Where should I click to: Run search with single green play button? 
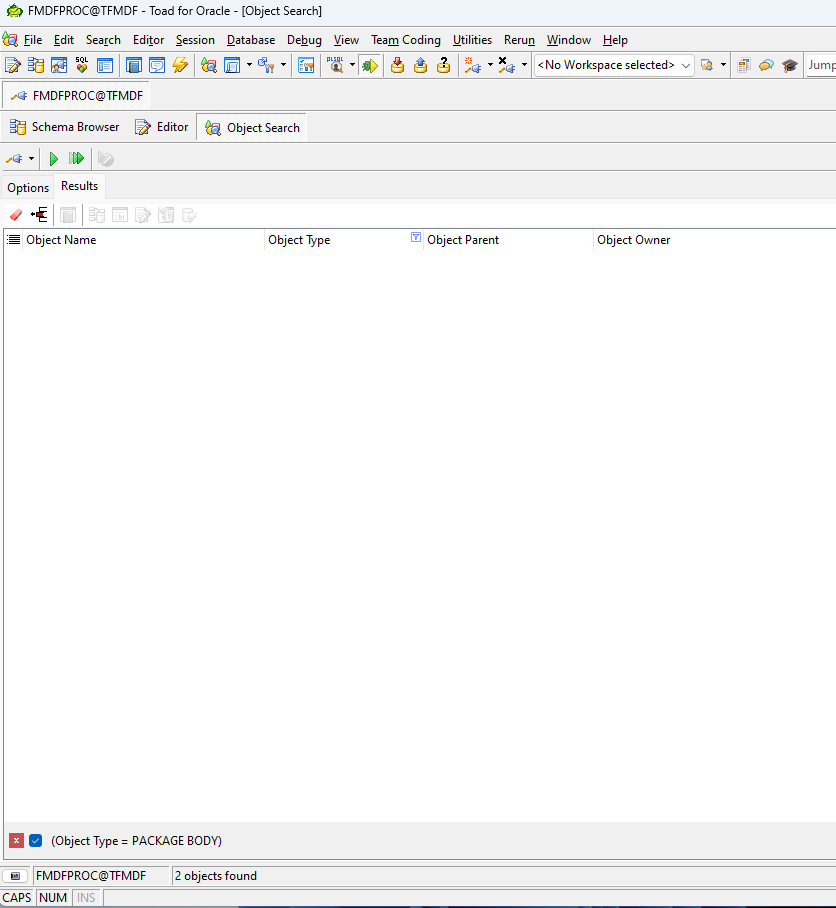click(54, 159)
